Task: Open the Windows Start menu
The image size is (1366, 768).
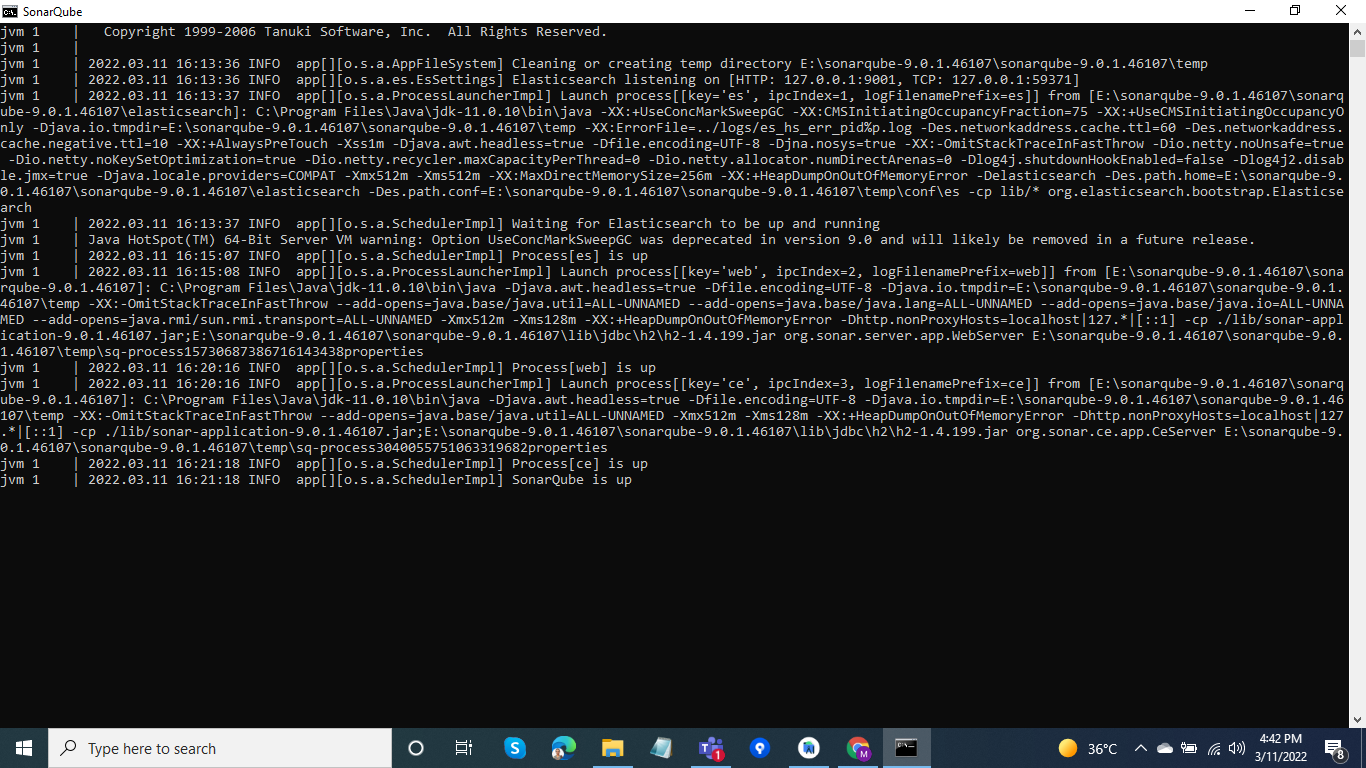Action: pyautogui.click(x=22, y=748)
